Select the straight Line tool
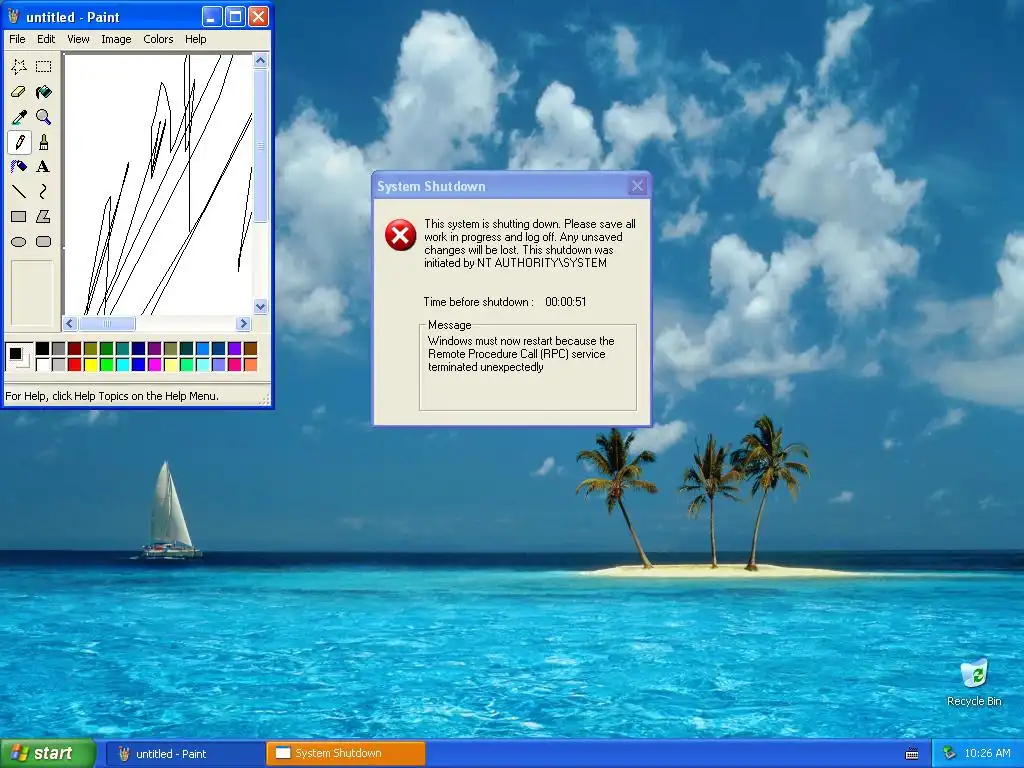This screenshot has width=1024, height=768. (19, 191)
